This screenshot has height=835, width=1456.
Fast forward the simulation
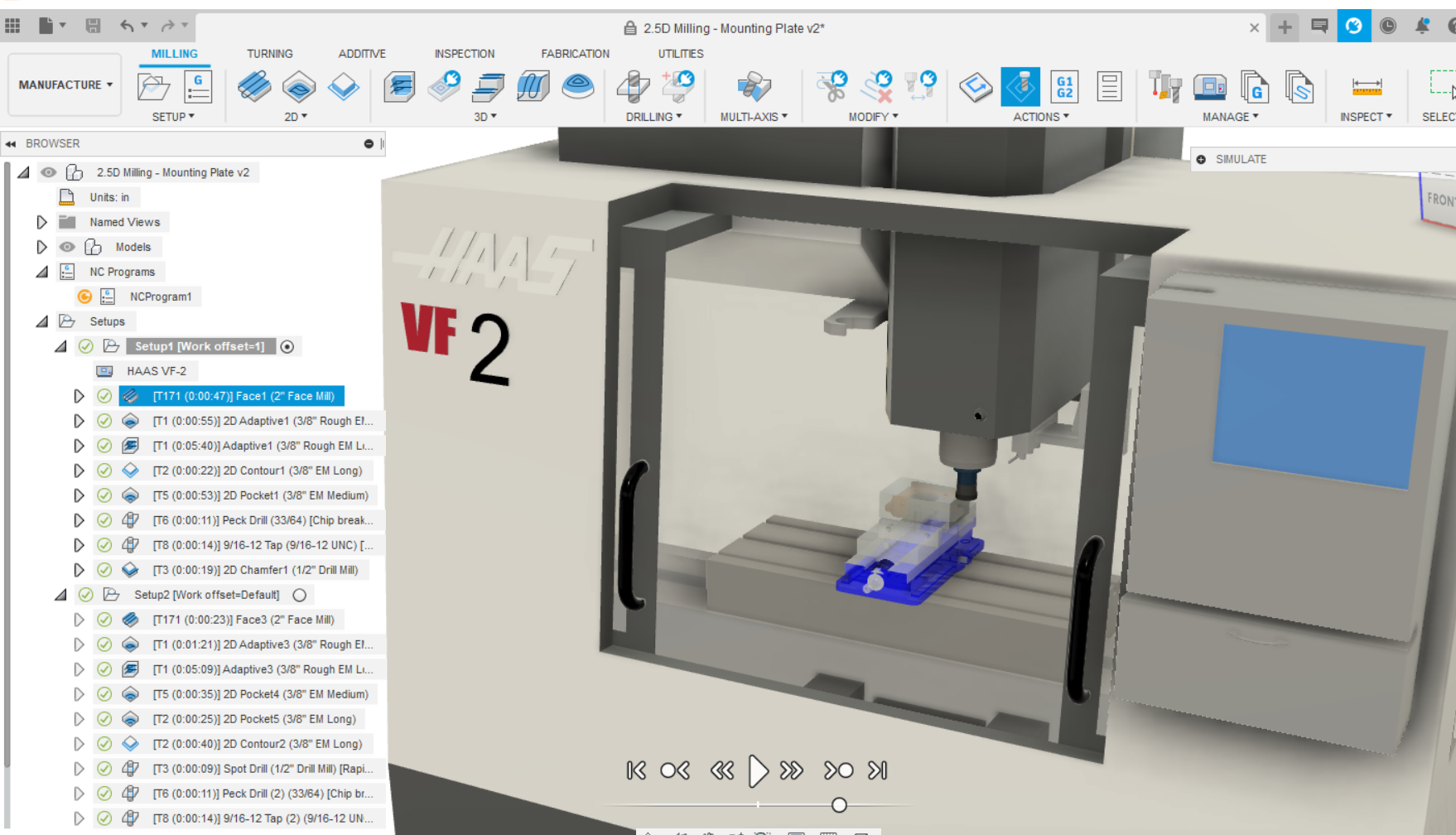[x=792, y=770]
